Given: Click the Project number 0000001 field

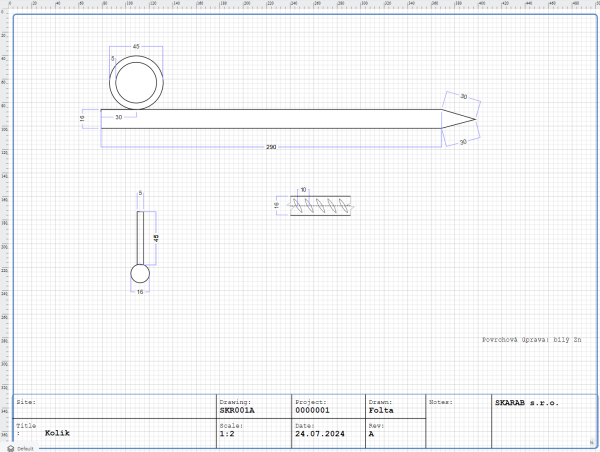Looking at the screenshot, I should coord(312,410).
